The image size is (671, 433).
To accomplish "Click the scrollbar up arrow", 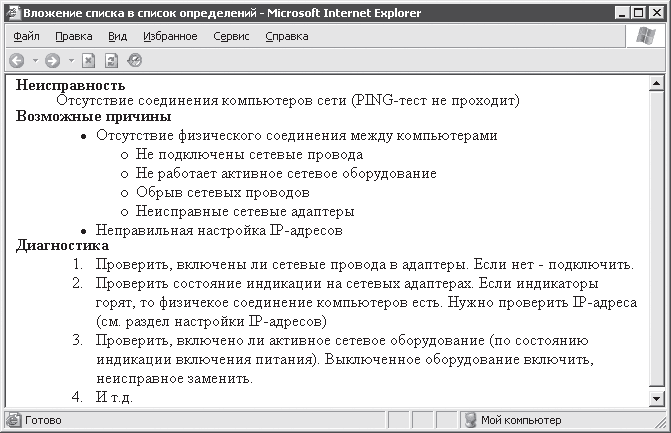I will (656, 85).
